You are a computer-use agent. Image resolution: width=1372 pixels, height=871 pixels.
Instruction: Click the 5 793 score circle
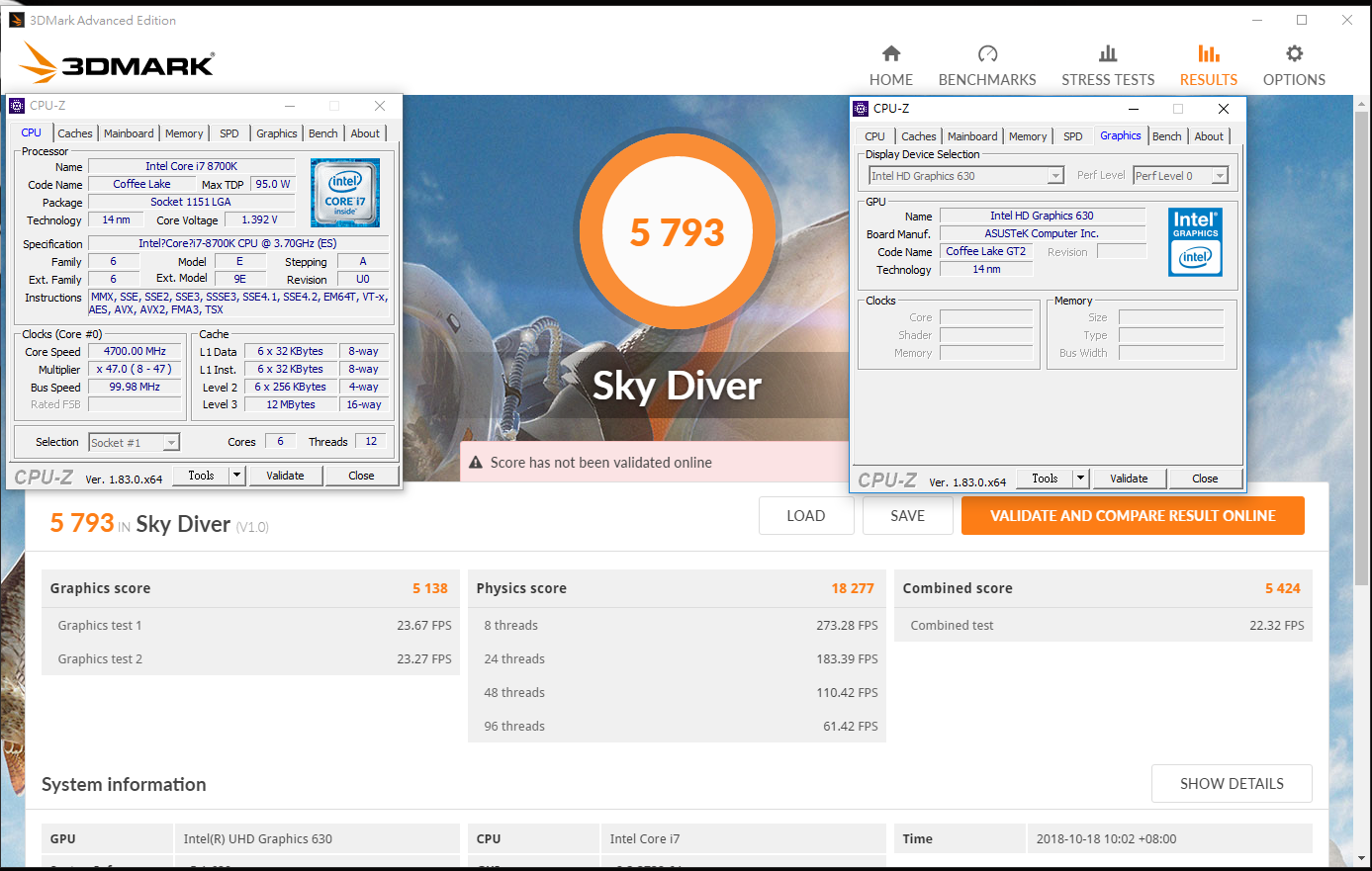(x=678, y=232)
